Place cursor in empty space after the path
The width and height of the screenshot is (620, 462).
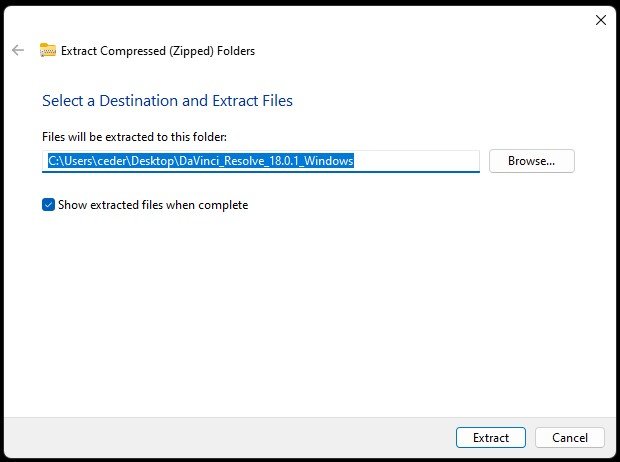[415, 161]
